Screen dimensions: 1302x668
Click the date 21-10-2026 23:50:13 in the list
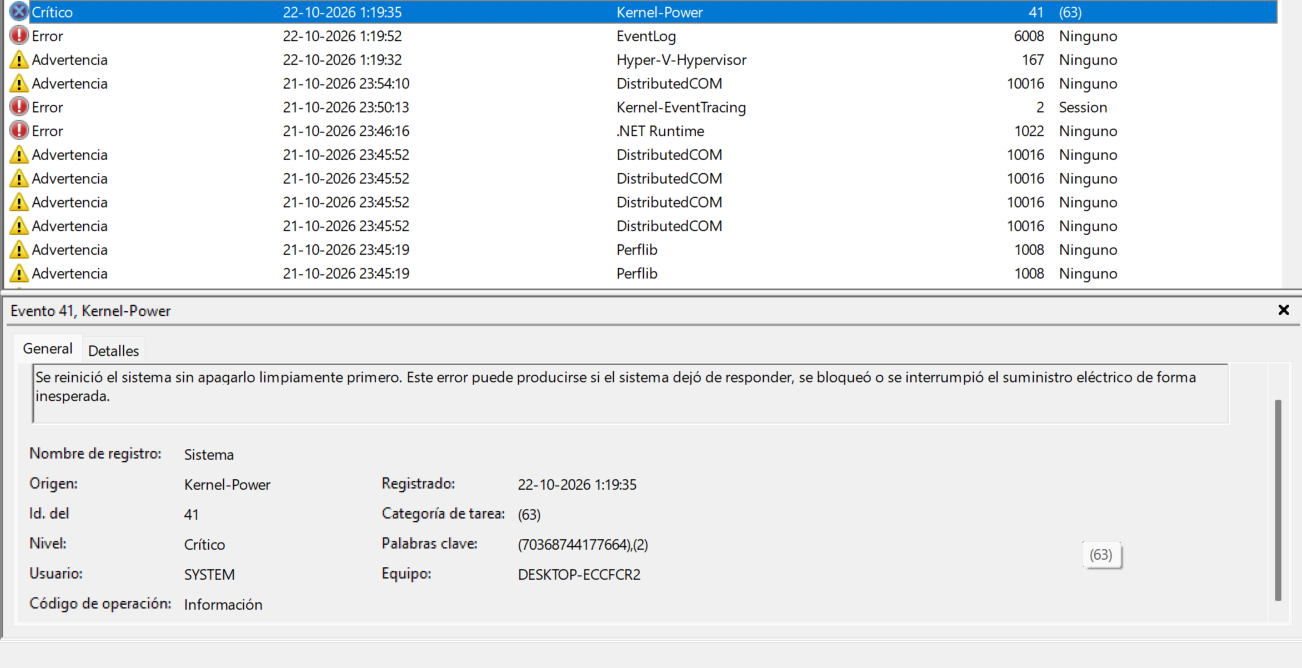click(x=346, y=107)
